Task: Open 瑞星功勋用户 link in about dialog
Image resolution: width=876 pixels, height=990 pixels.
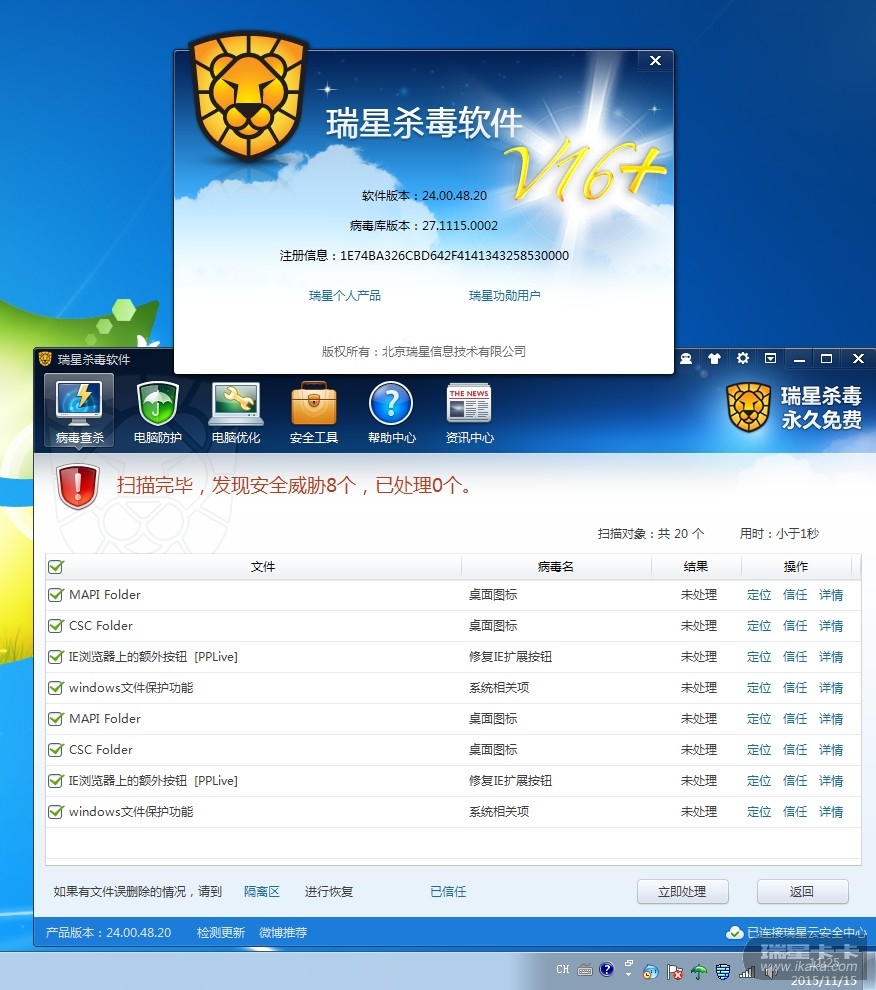Action: coord(504,295)
